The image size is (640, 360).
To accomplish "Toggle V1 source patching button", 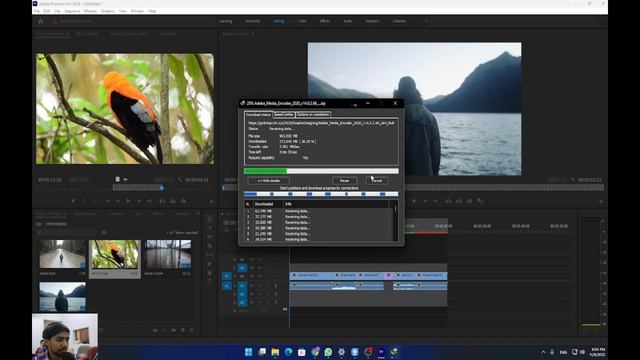I will click(227, 276).
